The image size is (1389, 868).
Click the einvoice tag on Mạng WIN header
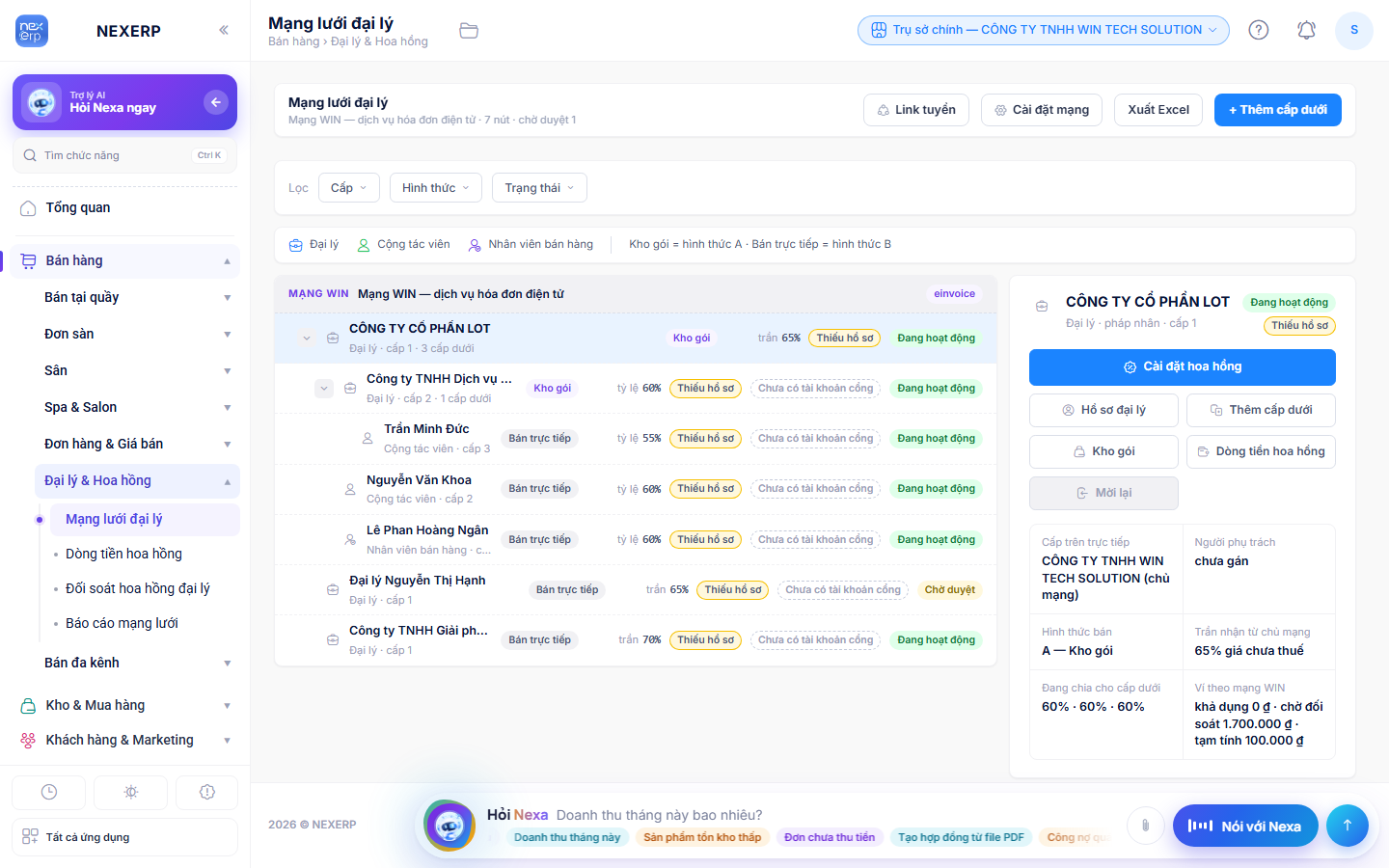pyautogui.click(x=954, y=294)
